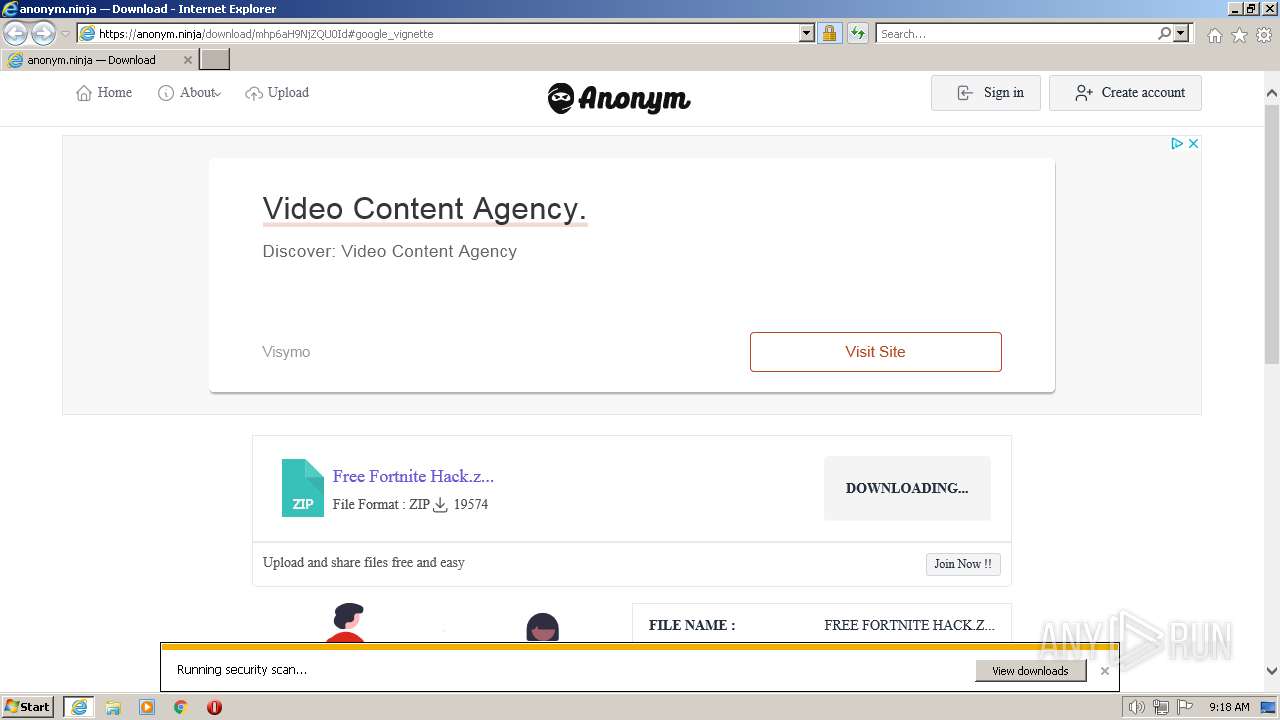Click the red Opera-style taskbar icon

coord(214,707)
